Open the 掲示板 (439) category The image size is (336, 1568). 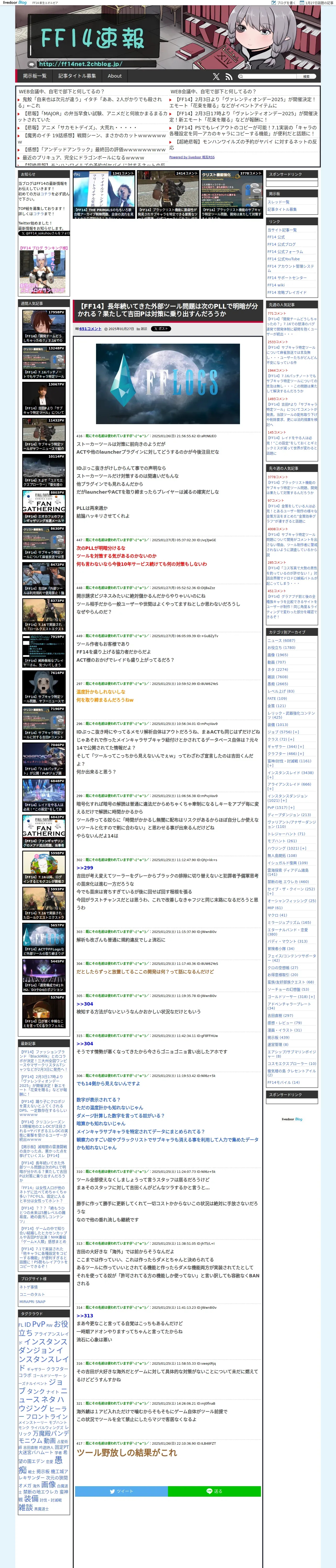[278, 1037]
